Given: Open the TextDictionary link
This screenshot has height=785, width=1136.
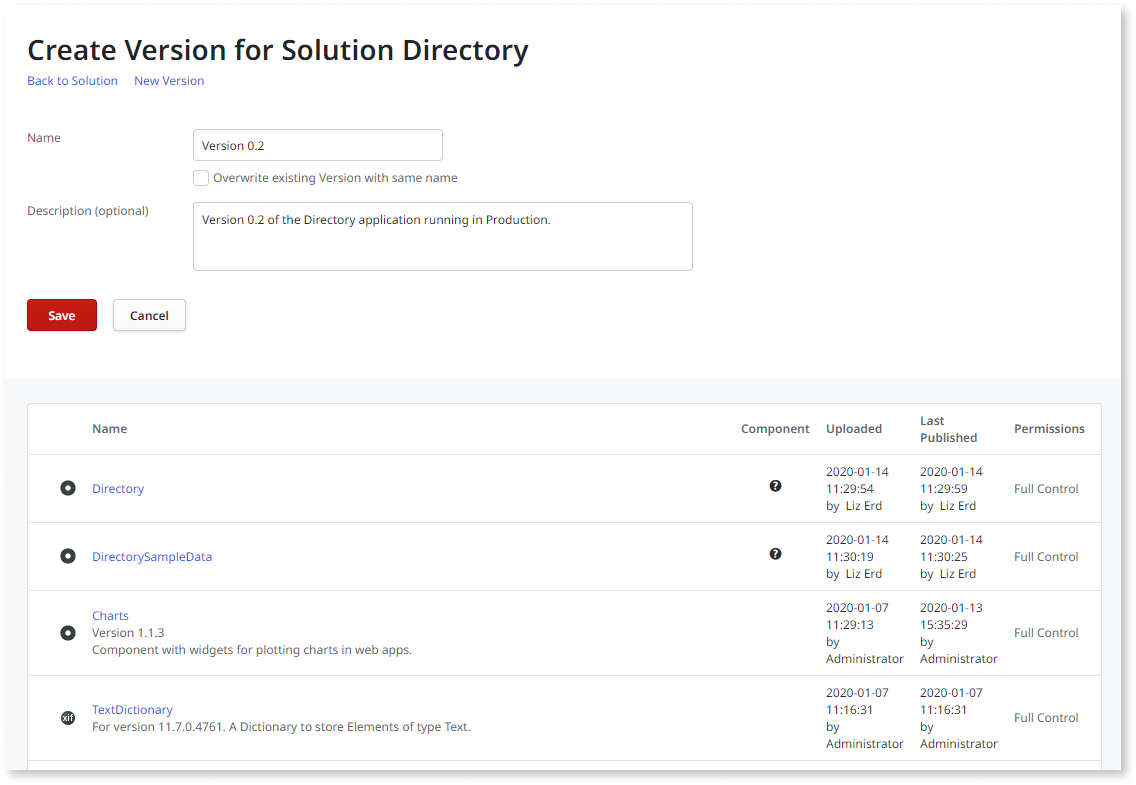Looking at the screenshot, I should point(132,710).
